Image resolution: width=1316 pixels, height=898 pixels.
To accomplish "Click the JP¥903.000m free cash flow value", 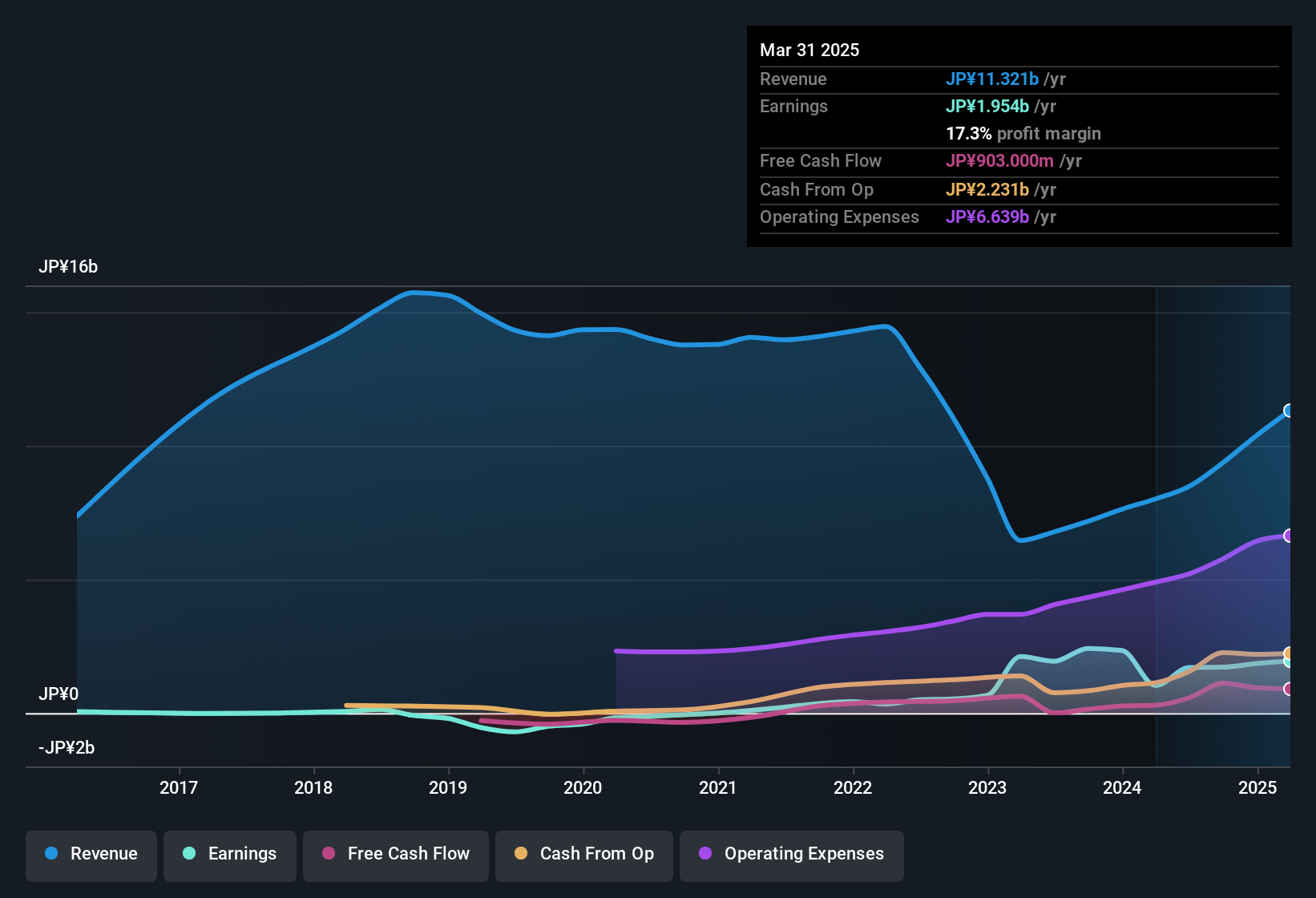I will click(999, 160).
